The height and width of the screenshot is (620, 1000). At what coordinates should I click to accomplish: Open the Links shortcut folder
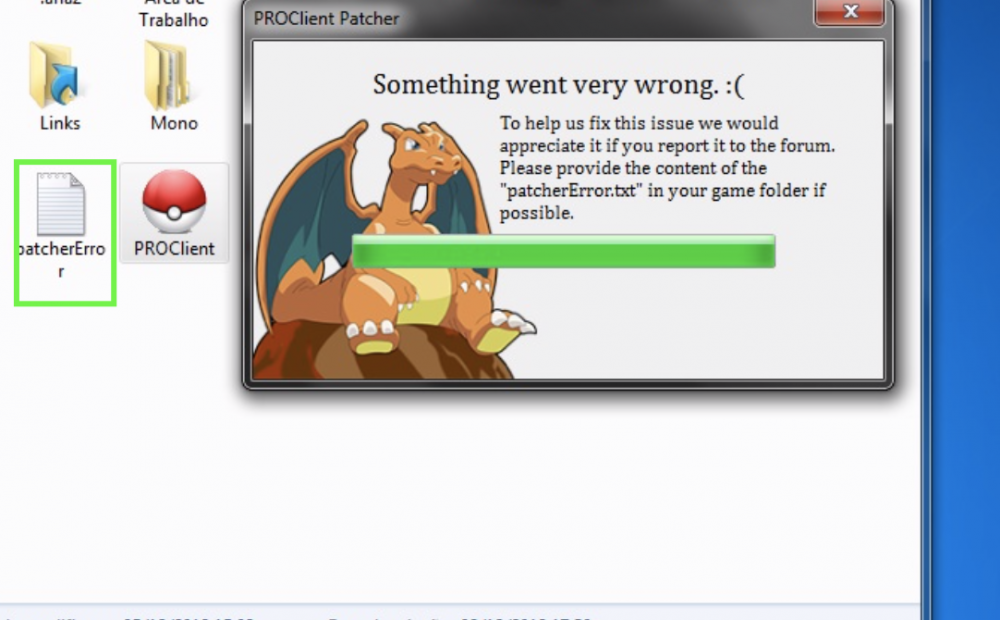[x=58, y=77]
